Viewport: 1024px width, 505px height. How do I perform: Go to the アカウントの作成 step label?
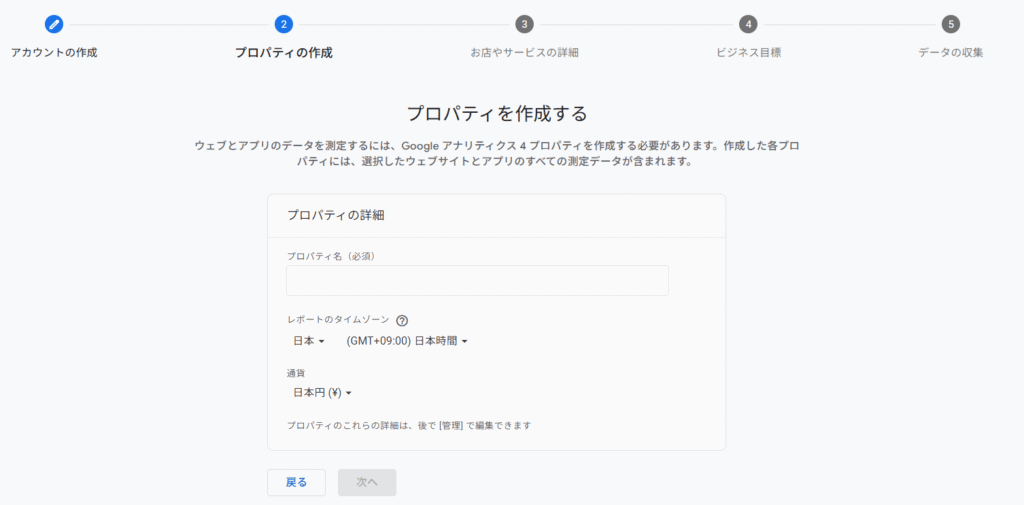pos(54,52)
